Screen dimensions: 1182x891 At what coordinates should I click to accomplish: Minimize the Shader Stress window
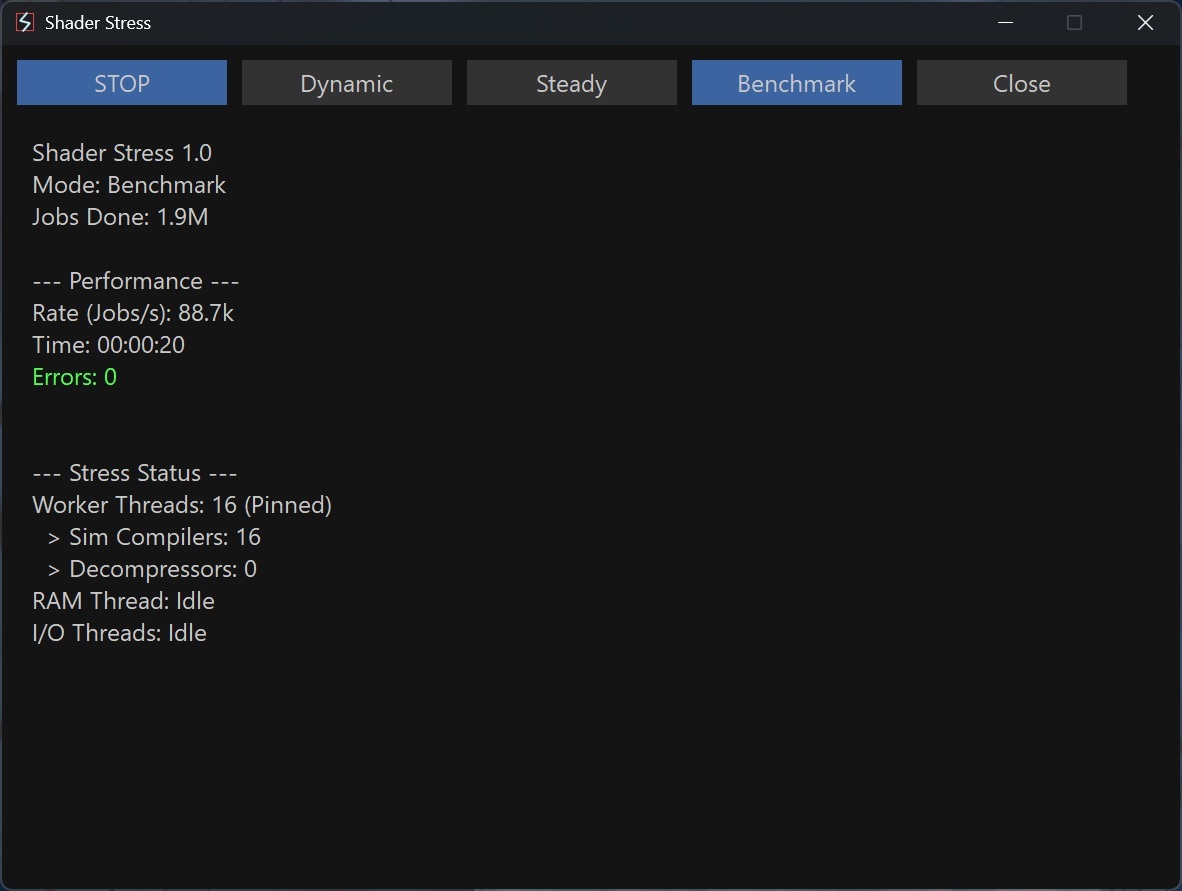tap(1006, 22)
